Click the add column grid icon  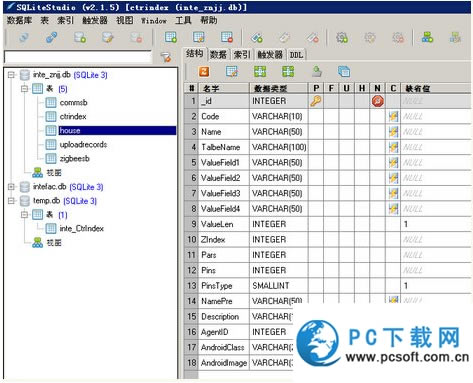pos(260,71)
